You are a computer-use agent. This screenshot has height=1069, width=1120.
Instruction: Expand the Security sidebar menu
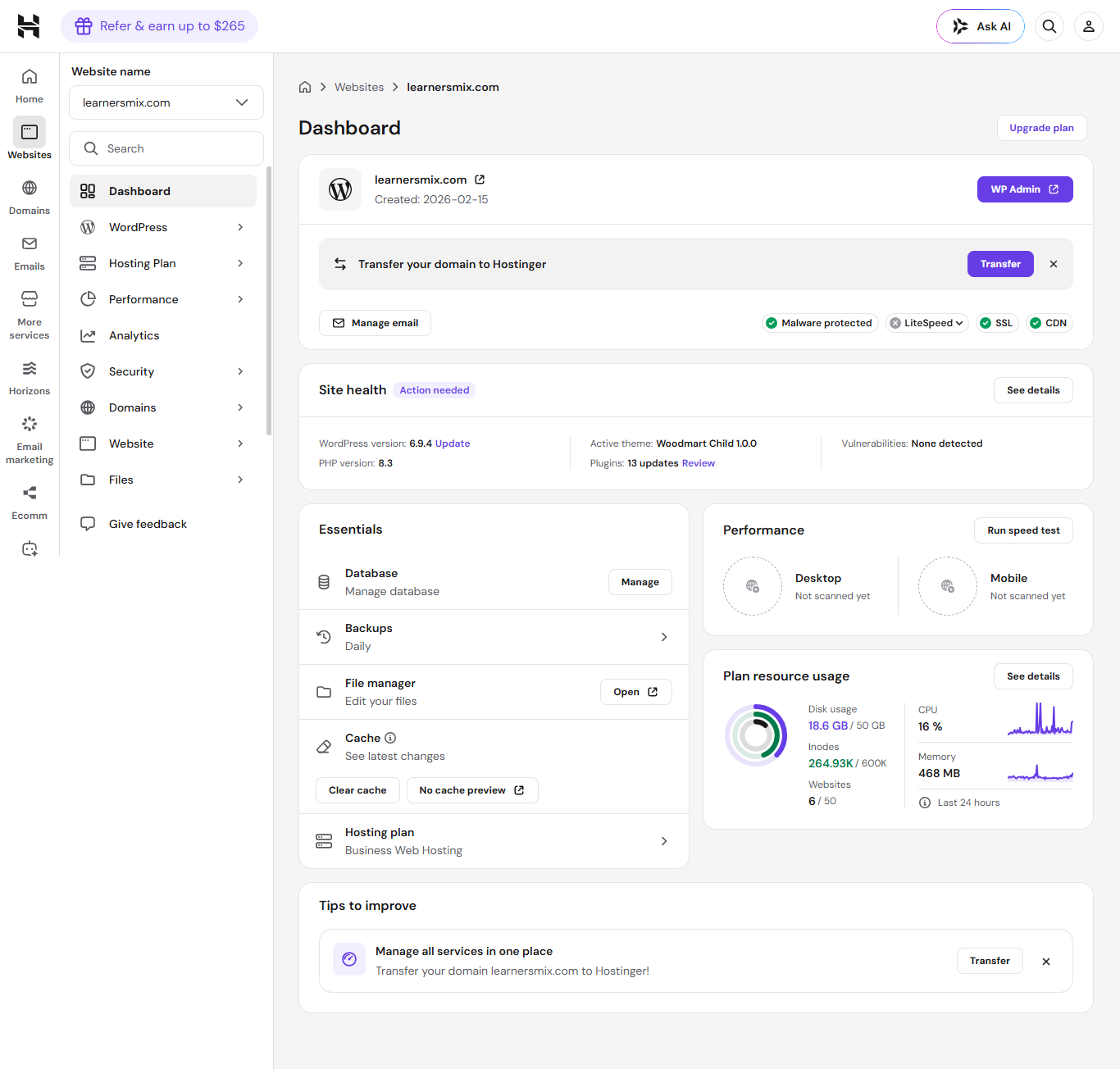click(163, 371)
